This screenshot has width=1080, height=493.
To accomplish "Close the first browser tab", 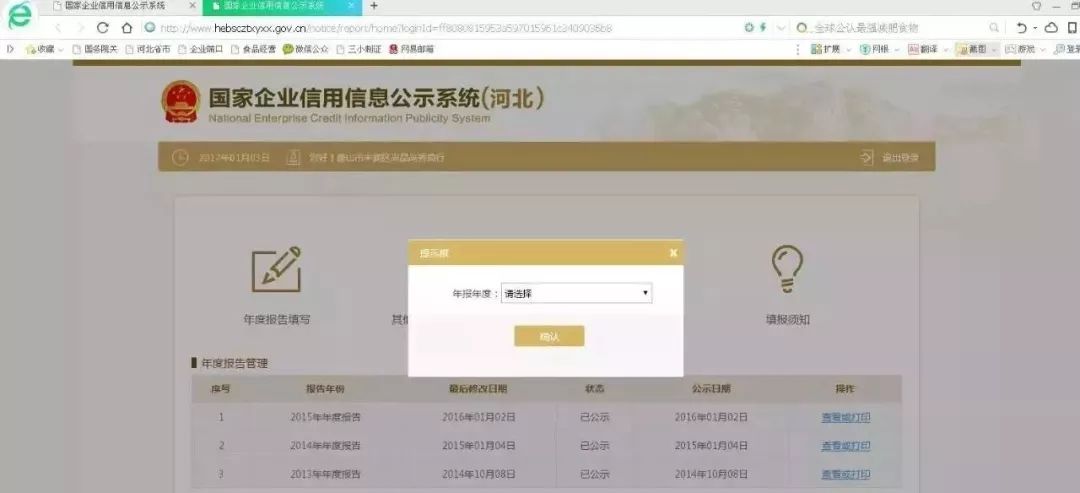I will pyautogui.click(x=192, y=6).
